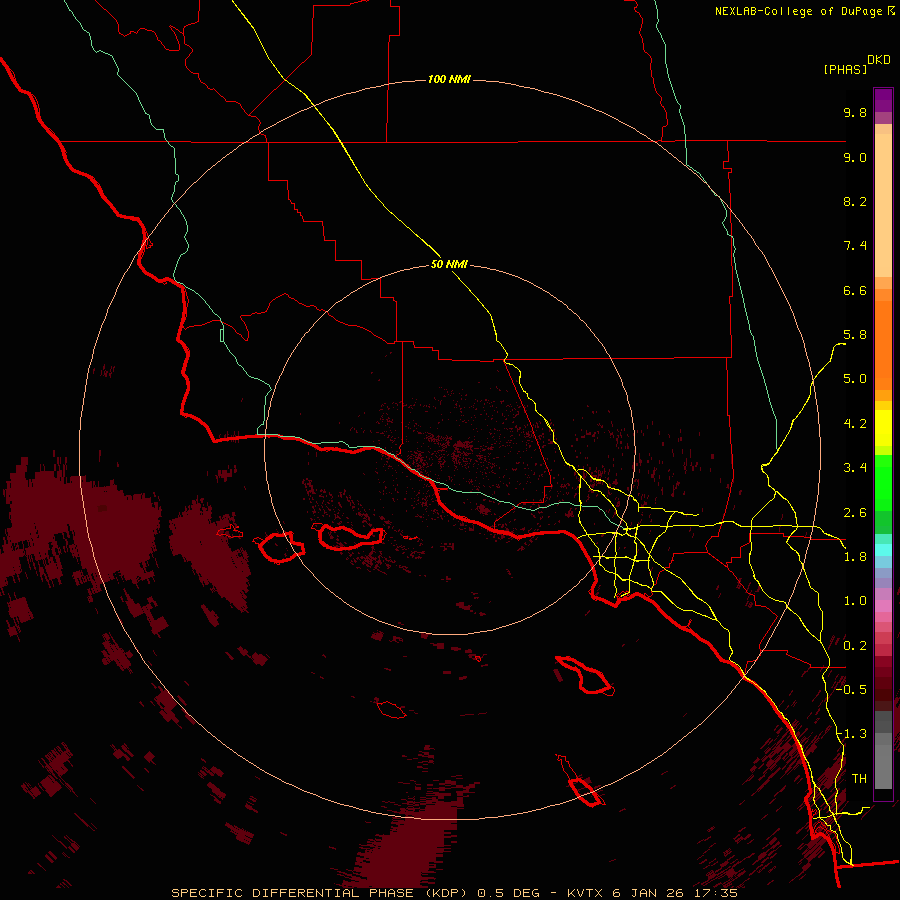Pick the green segment of the color bar
Screen dimensions: 900x900
[x=883, y=482]
